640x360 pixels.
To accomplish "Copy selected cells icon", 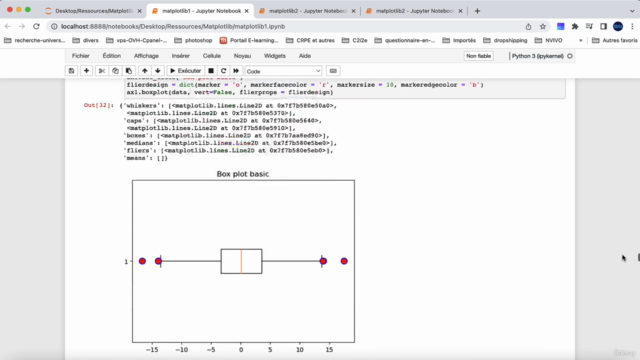I will point(116,71).
